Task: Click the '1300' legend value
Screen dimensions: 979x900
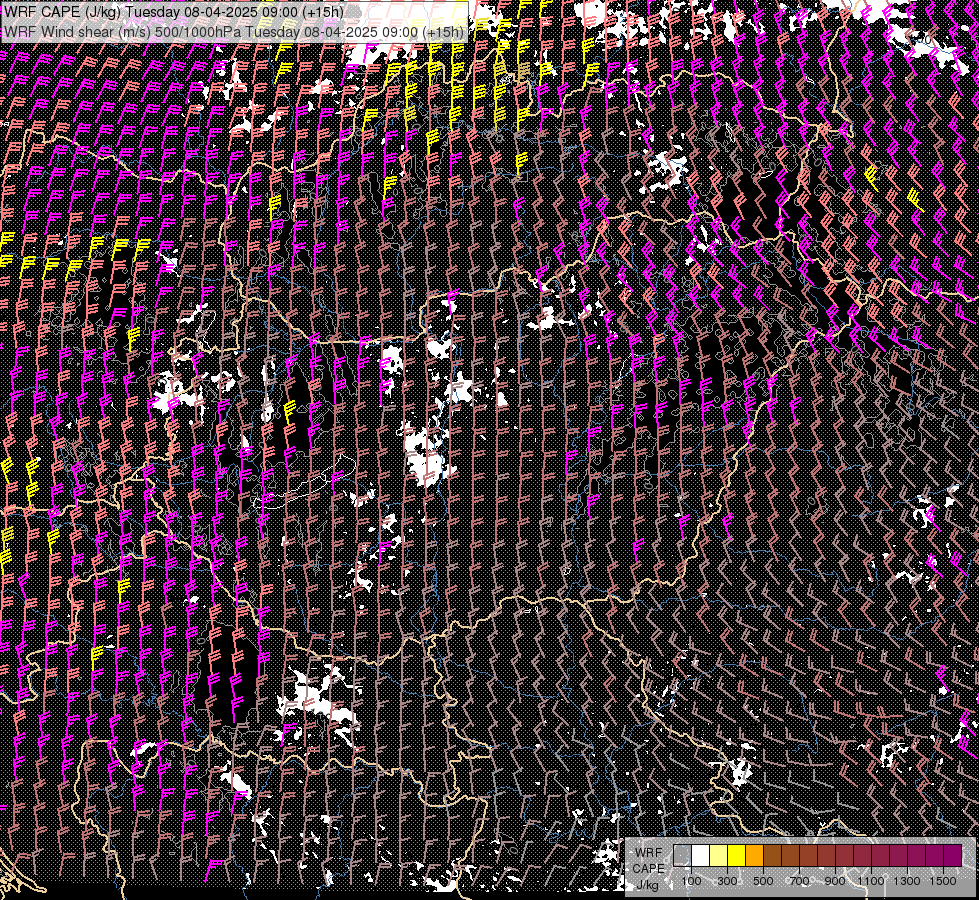Action: (x=907, y=881)
